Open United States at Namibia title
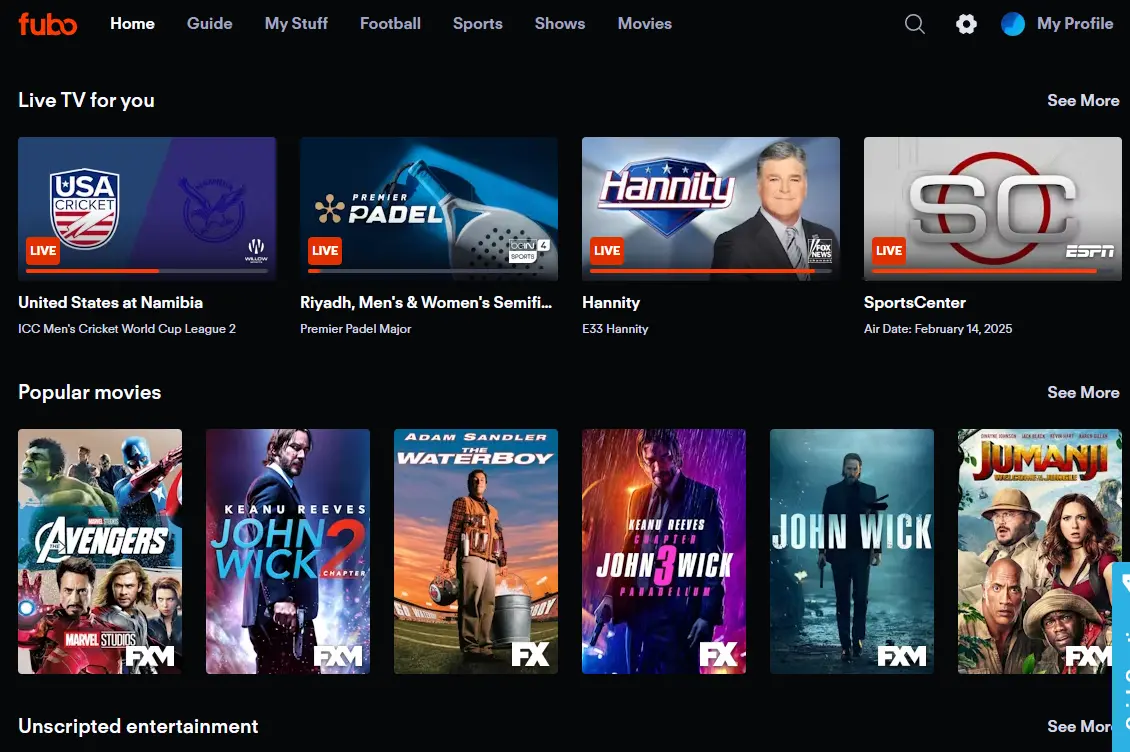1130x752 pixels. tap(110, 302)
